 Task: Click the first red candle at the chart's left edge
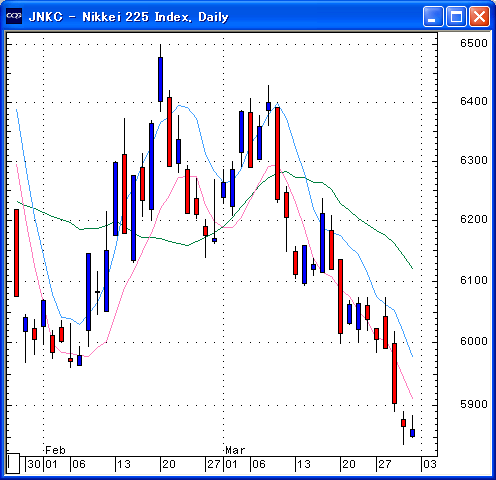(x=16, y=253)
